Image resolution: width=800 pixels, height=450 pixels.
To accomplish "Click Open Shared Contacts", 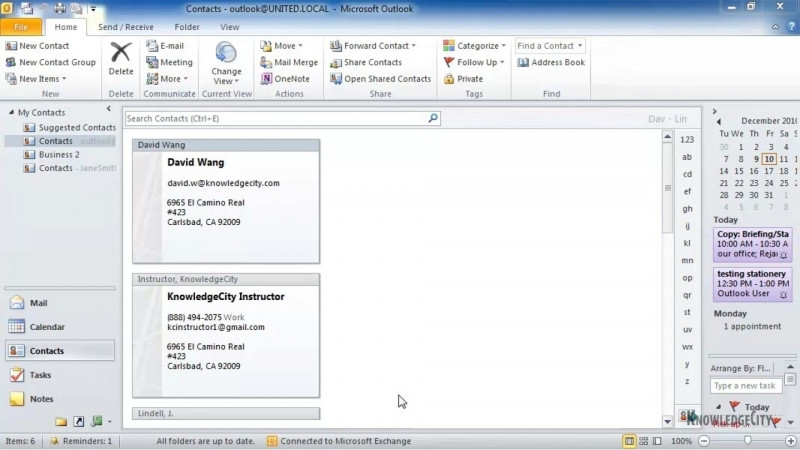I will [381, 79].
